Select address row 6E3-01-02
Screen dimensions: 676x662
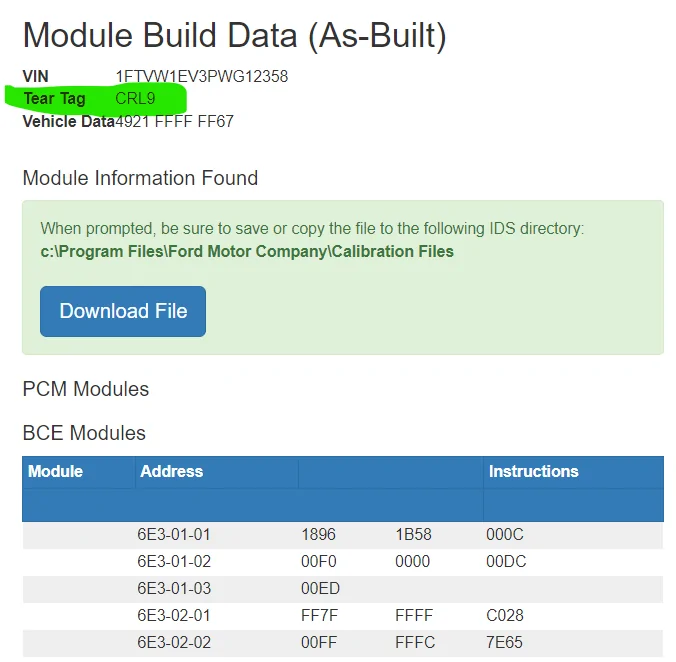174,562
